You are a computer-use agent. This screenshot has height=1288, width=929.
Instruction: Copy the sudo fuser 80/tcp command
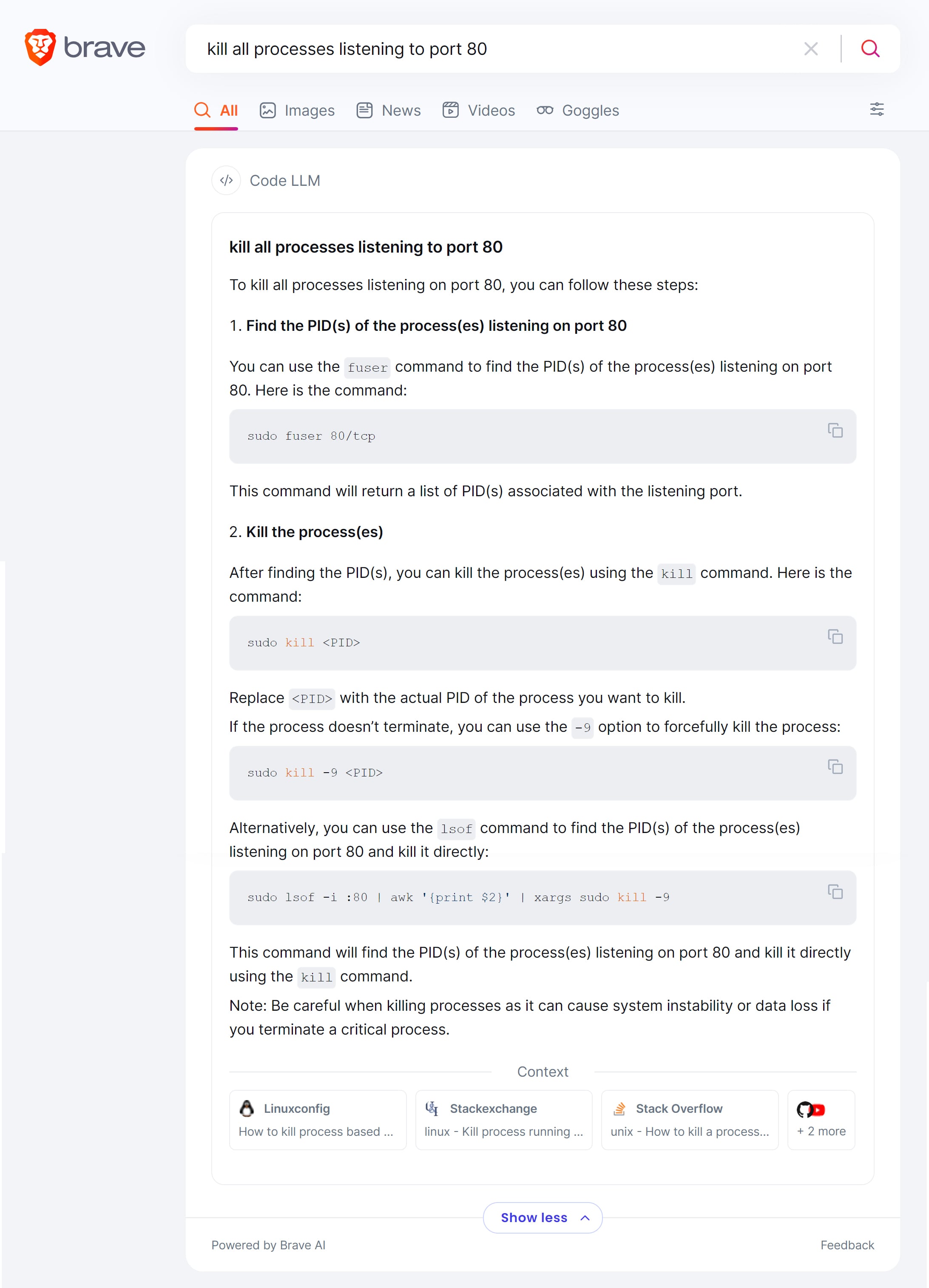tap(835, 430)
